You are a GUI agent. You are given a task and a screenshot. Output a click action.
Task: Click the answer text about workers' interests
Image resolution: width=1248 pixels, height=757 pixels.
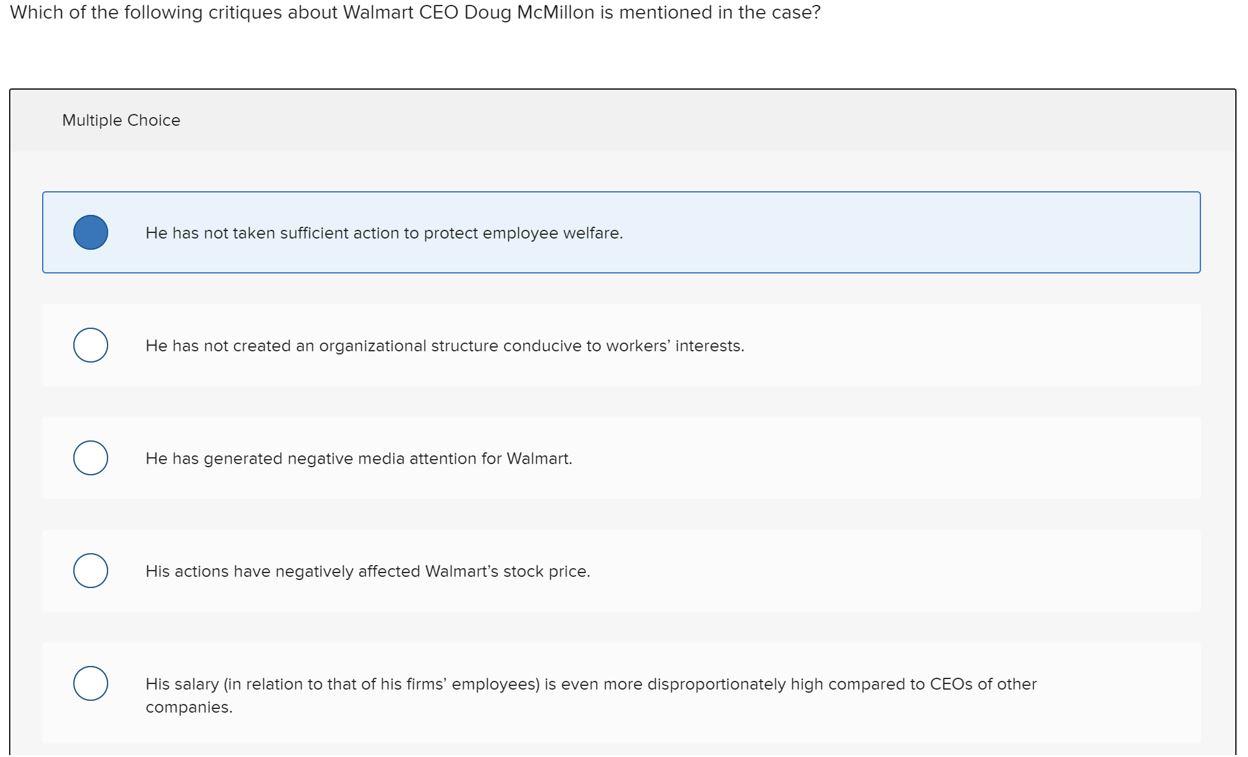coord(445,346)
